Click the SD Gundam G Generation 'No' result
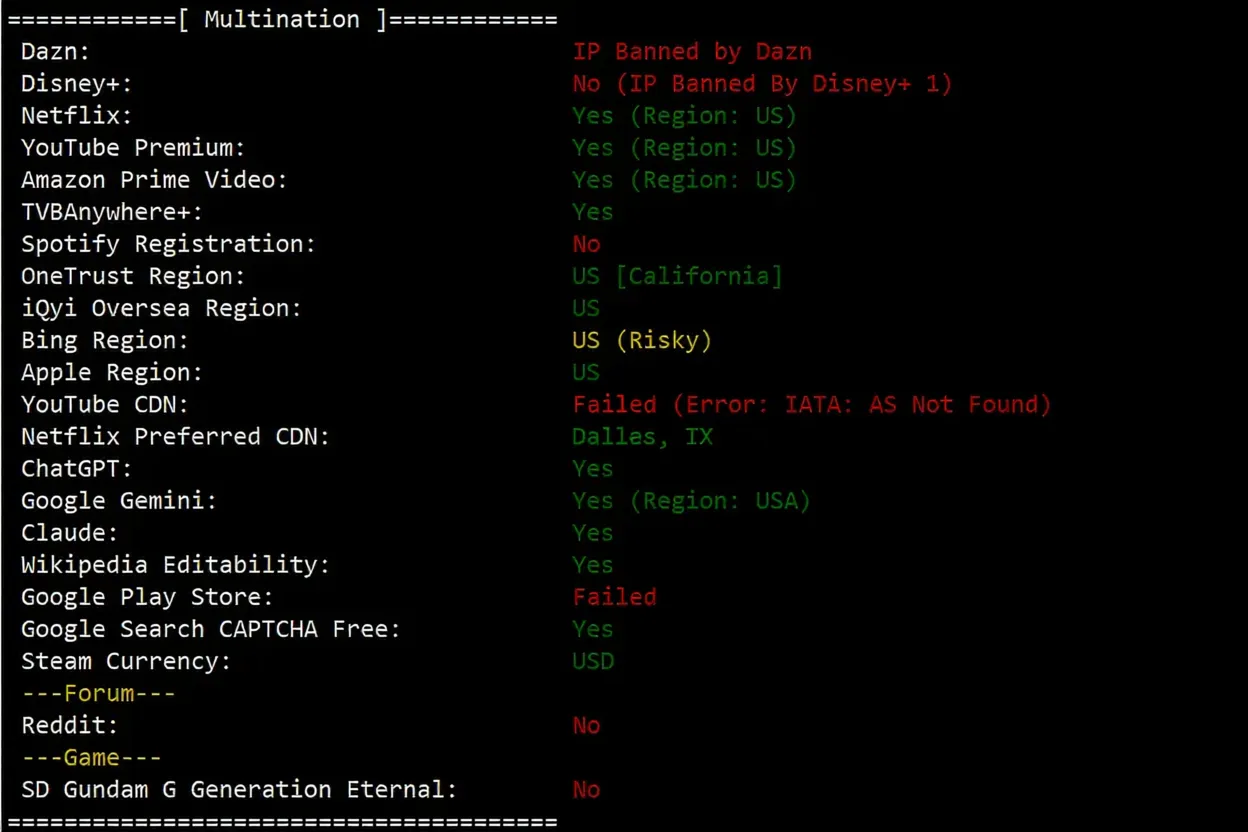Screen dimensions: 1248x832 (x=586, y=789)
